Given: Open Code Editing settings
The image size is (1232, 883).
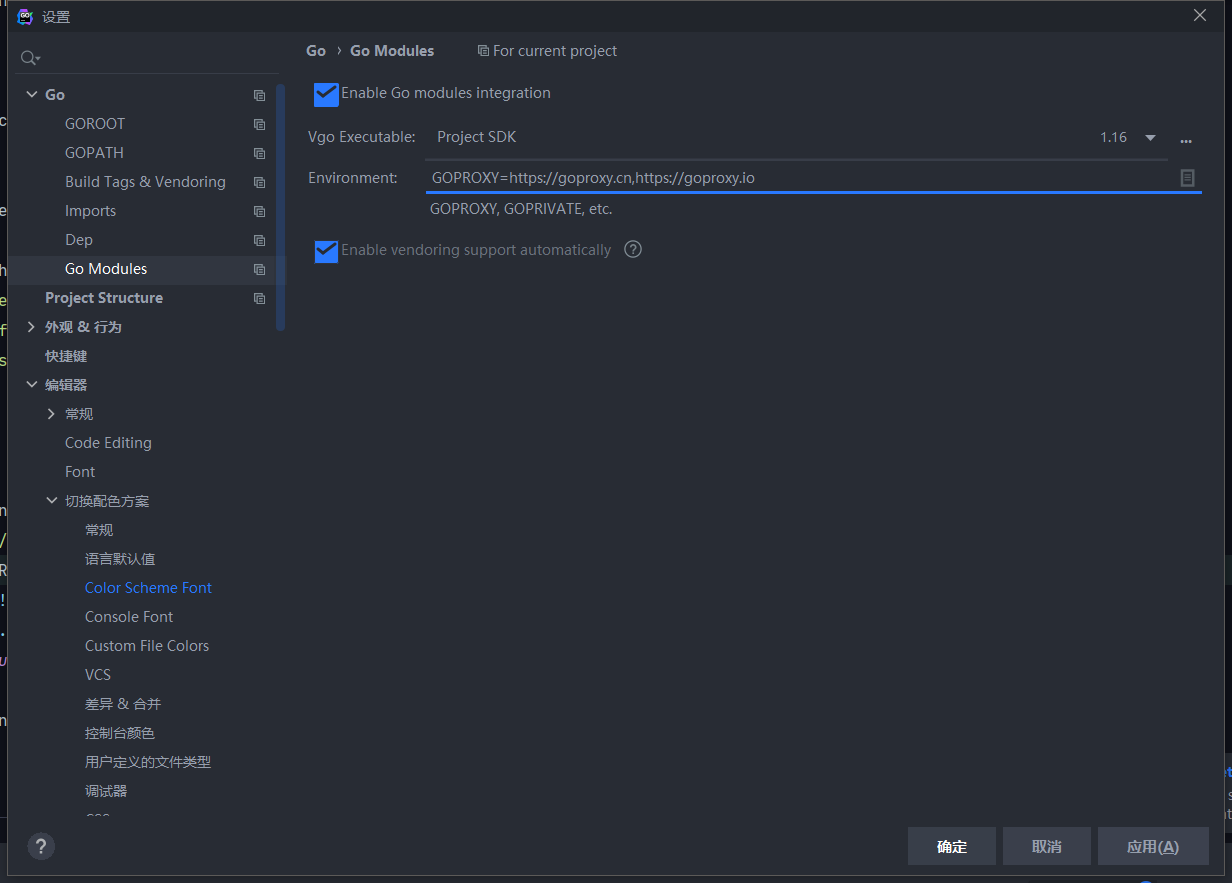Looking at the screenshot, I should click(108, 443).
